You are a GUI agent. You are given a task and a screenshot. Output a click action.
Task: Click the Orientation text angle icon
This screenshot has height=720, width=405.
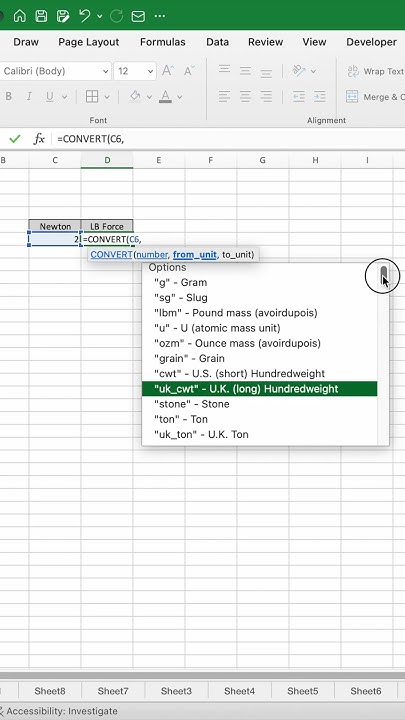pos(299,71)
